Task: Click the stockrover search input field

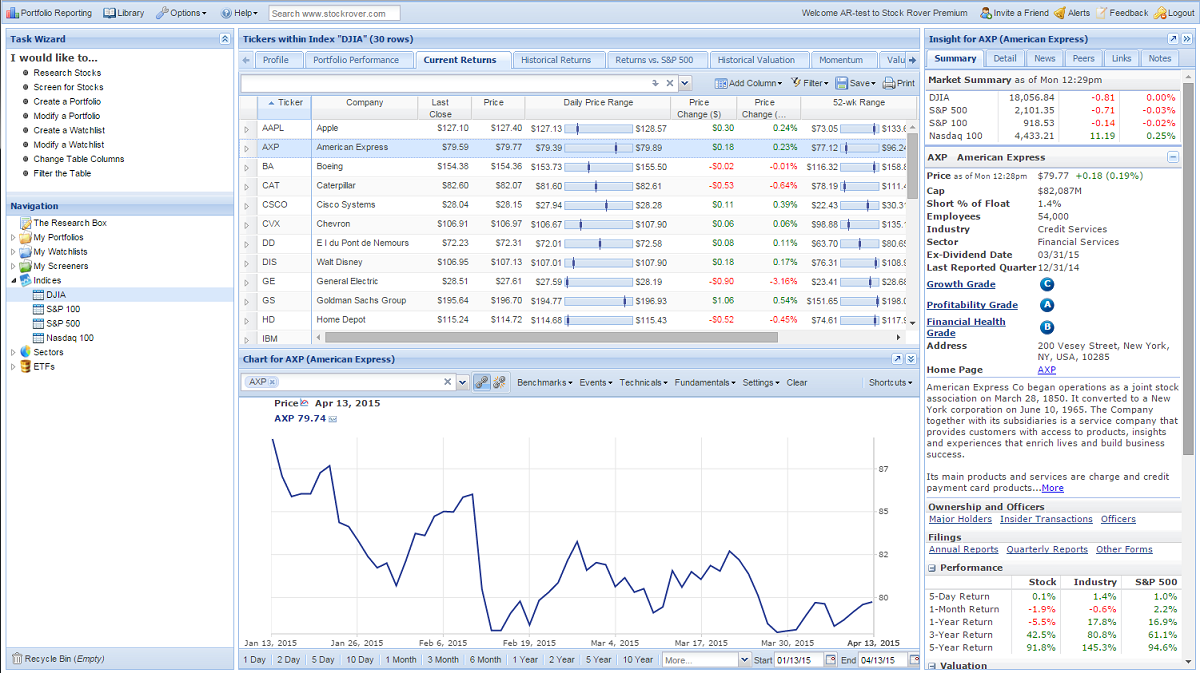Action: pos(334,13)
